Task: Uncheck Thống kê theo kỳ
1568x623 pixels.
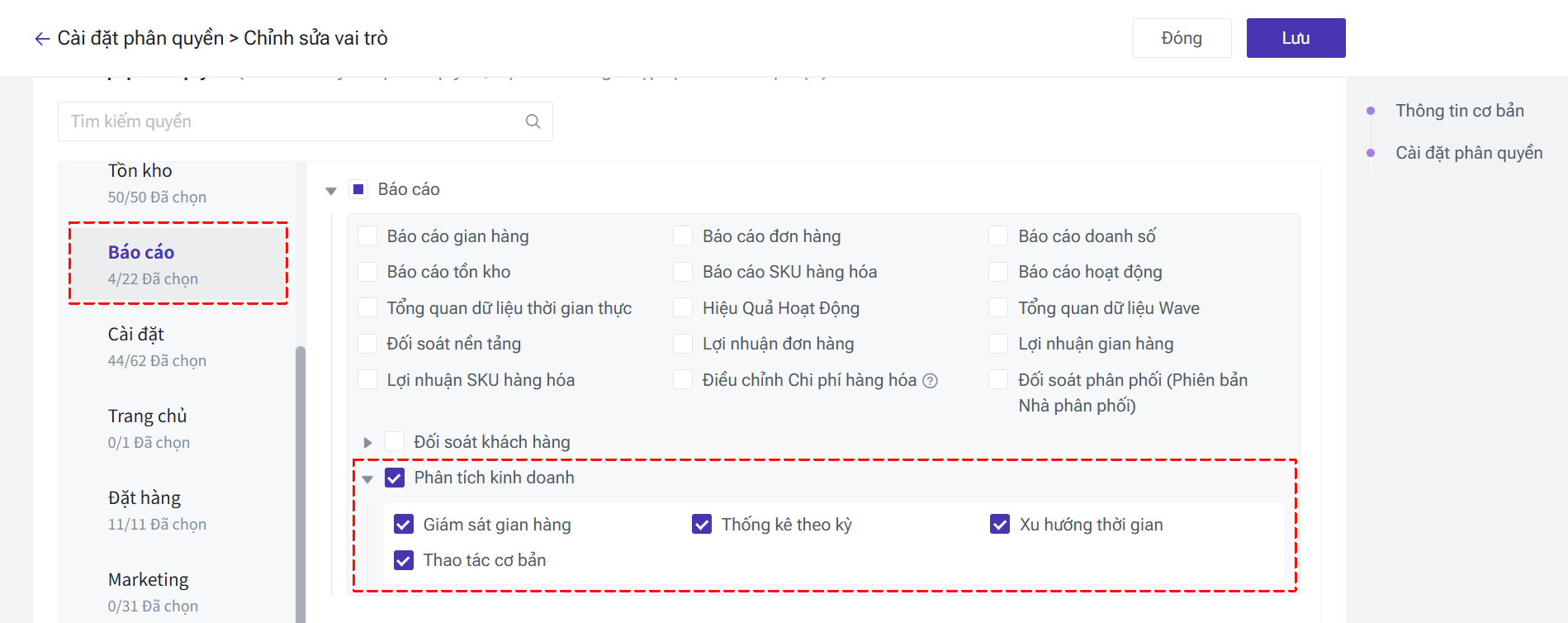Action: (x=702, y=525)
